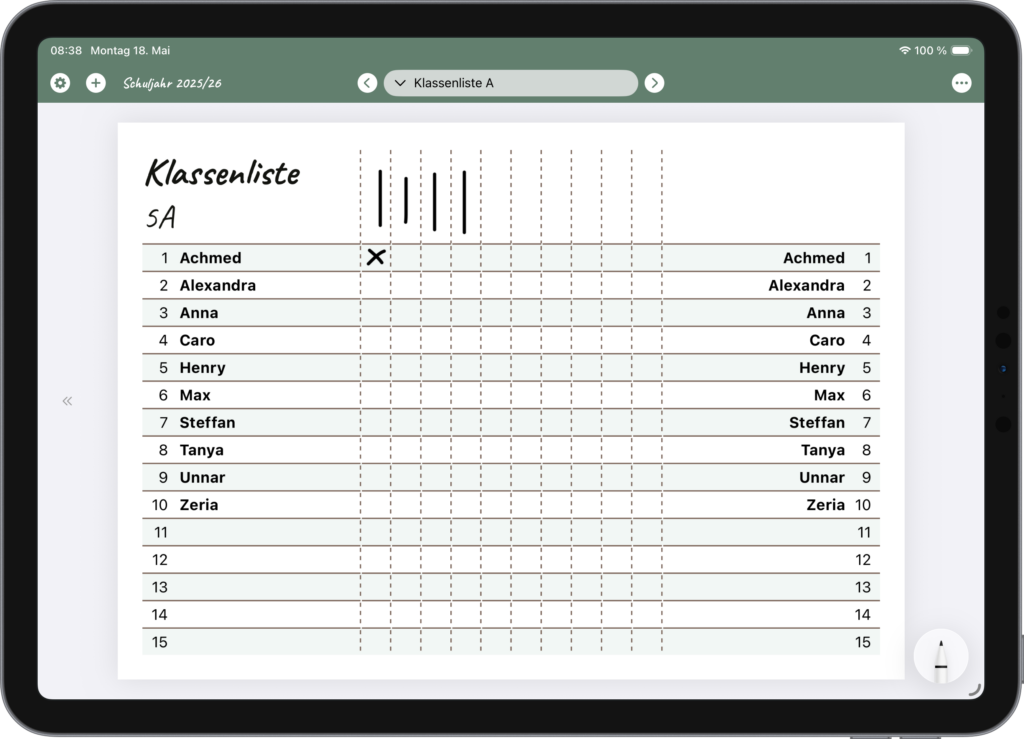Open the pencil tool button

pyautogui.click(x=940, y=656)
